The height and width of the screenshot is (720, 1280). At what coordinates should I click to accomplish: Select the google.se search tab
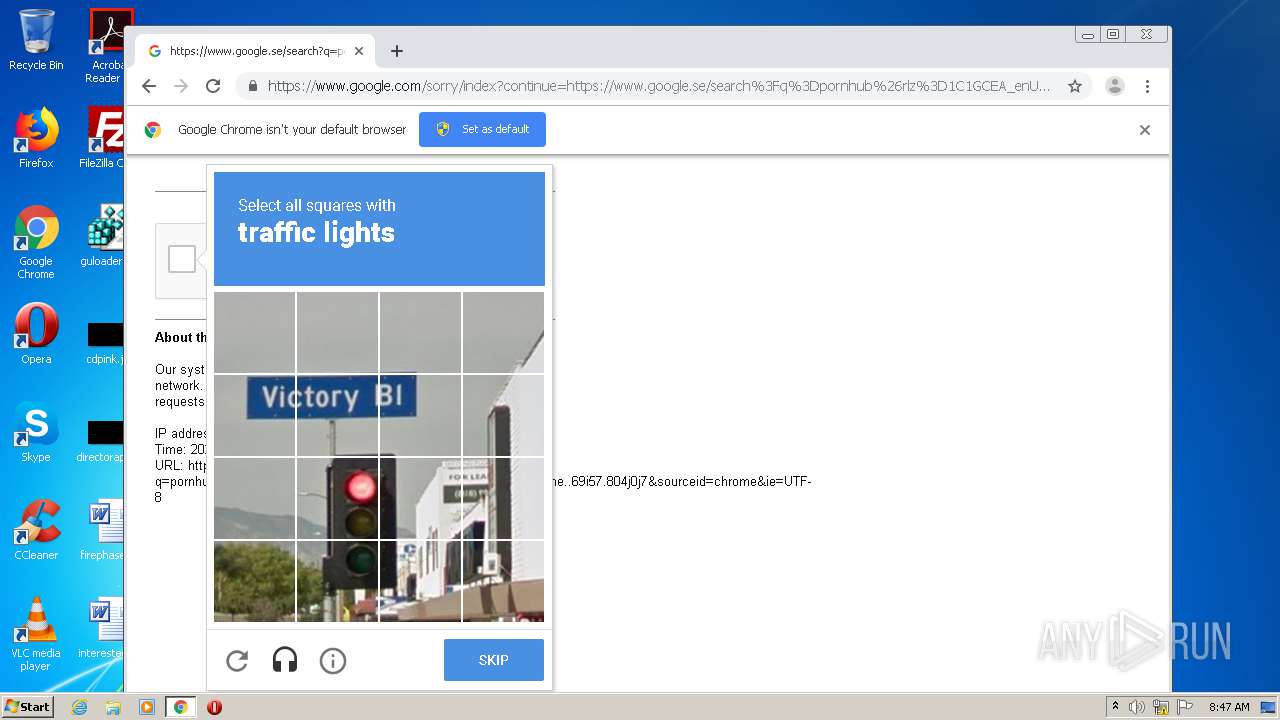pos(255,51)
